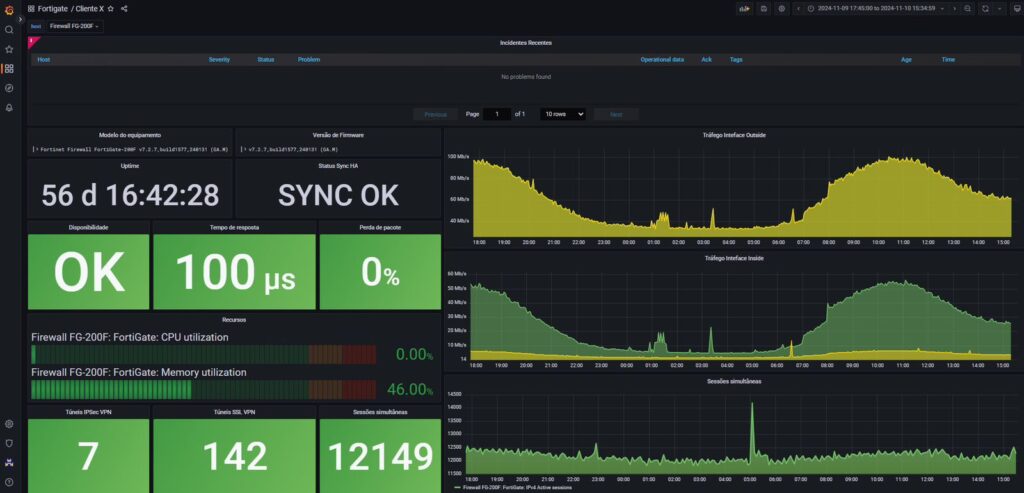Open the 10 rows per page dropdown
Screen dimensions: 1024x493
click(562, 114)
